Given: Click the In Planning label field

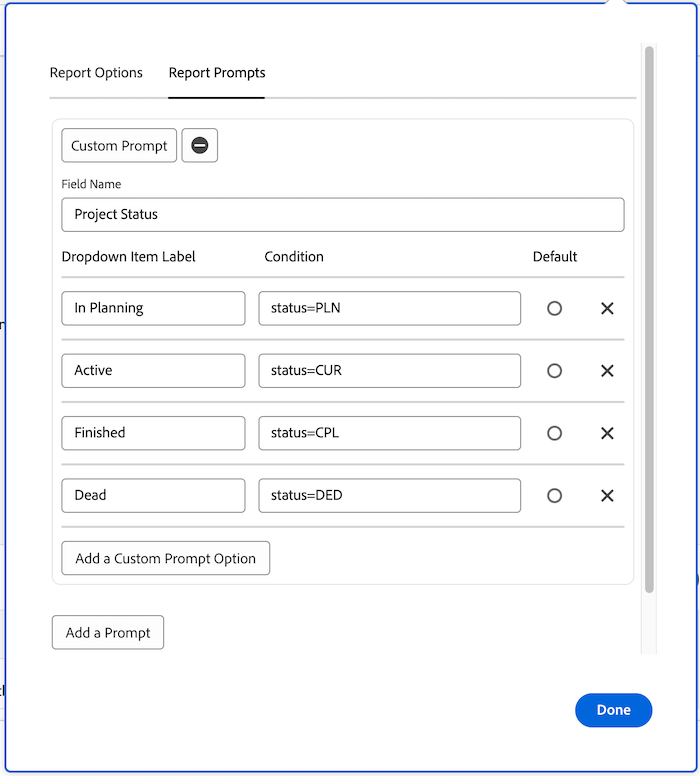Looking at the screenshot, I should [153, 309].
